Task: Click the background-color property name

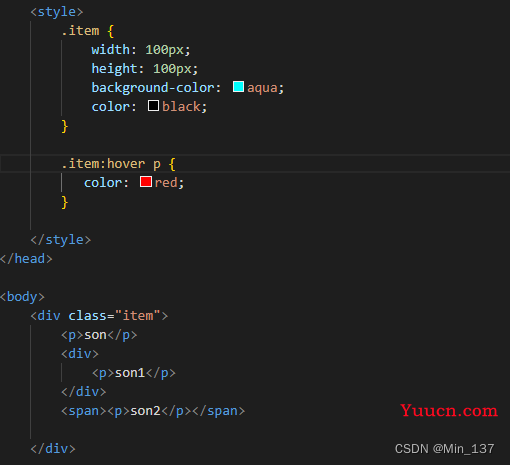Action: point(153,88)
